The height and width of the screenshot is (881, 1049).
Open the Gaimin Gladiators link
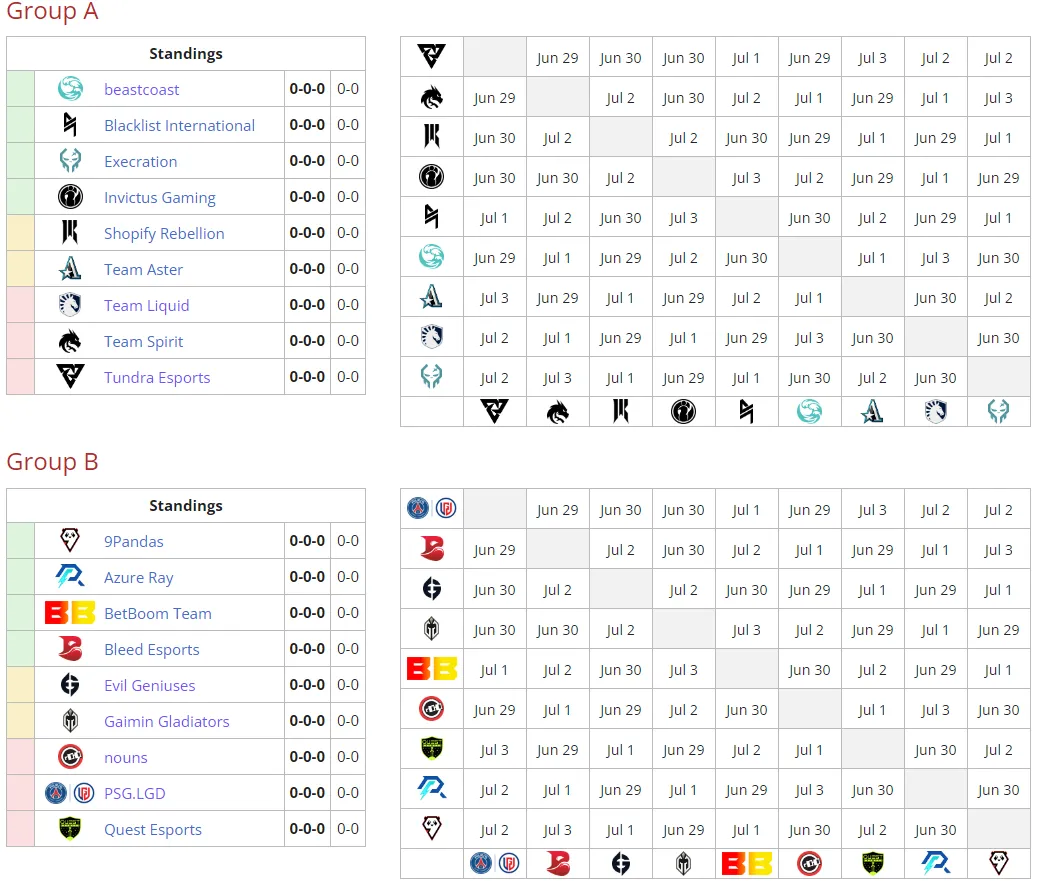pos(167,722)
